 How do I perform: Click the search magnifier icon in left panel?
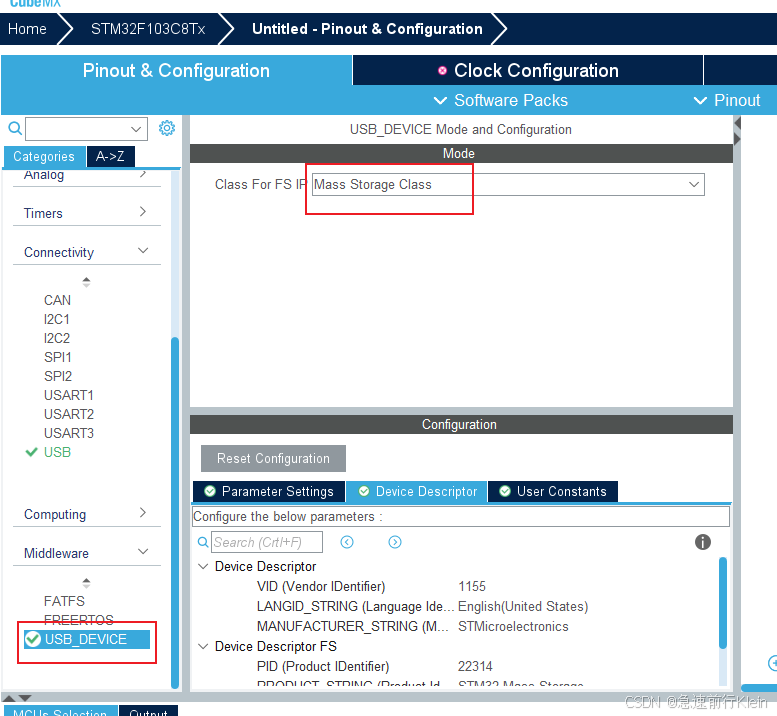pyautogui.click(x=15, y=128)
